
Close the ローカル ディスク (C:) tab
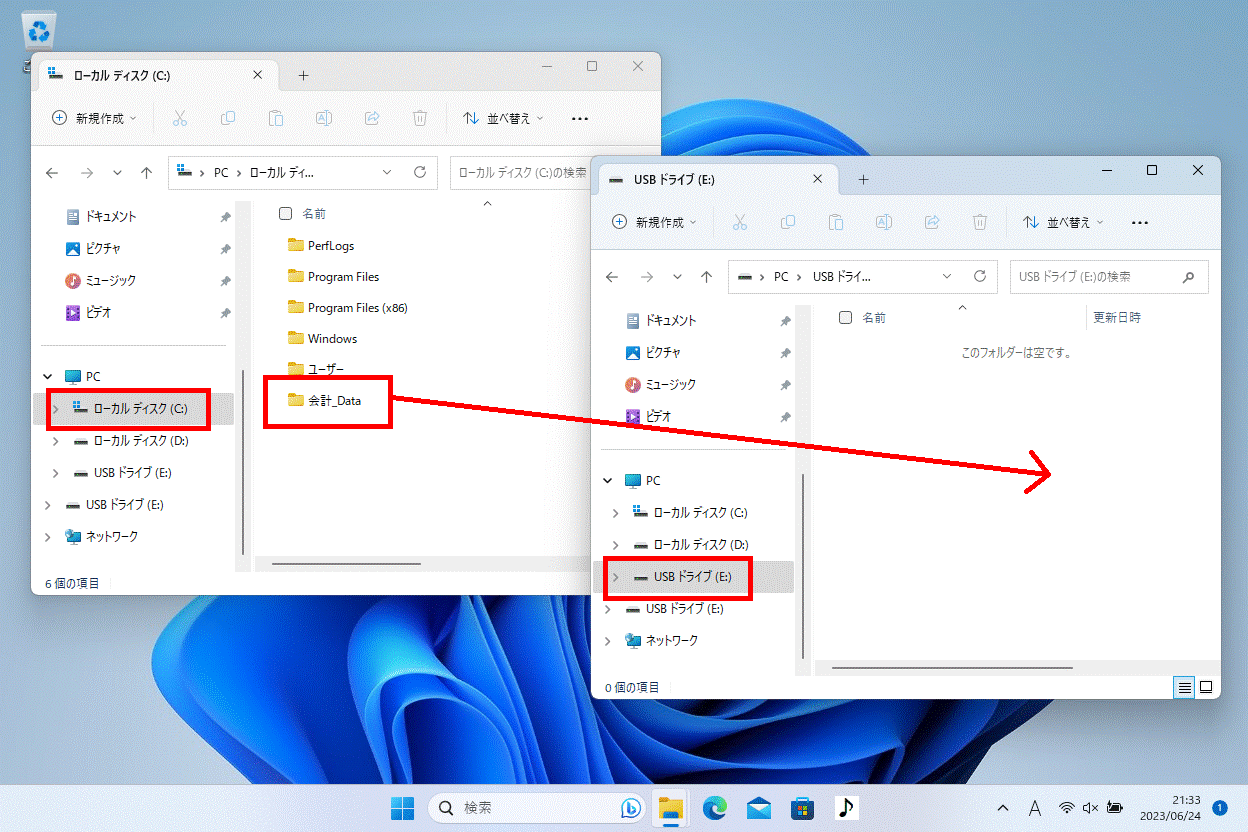pos(257,76)
